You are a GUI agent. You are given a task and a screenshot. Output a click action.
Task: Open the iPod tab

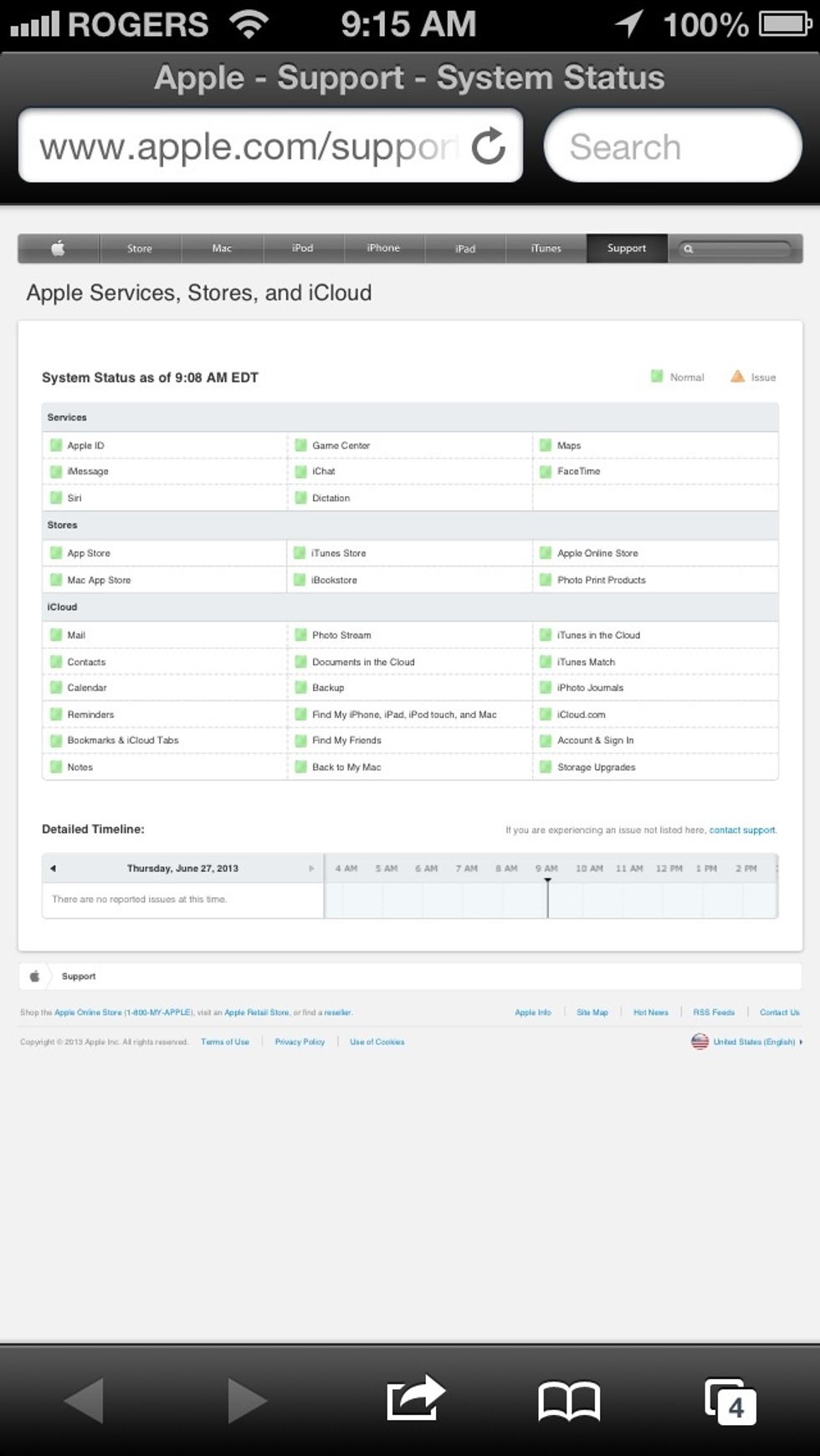click(303, 249)
